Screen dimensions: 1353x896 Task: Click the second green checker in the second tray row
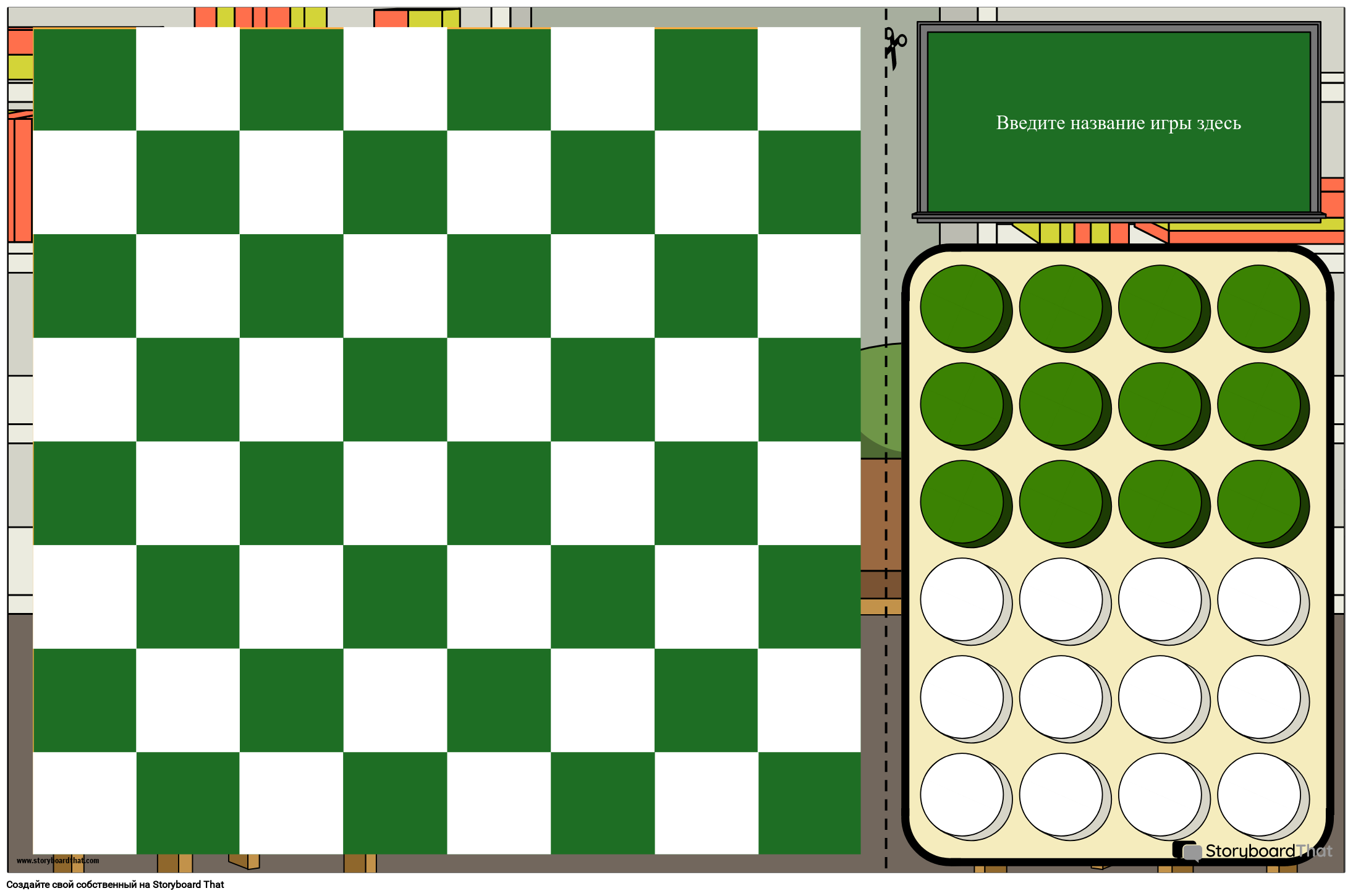tap(1061, 404)
